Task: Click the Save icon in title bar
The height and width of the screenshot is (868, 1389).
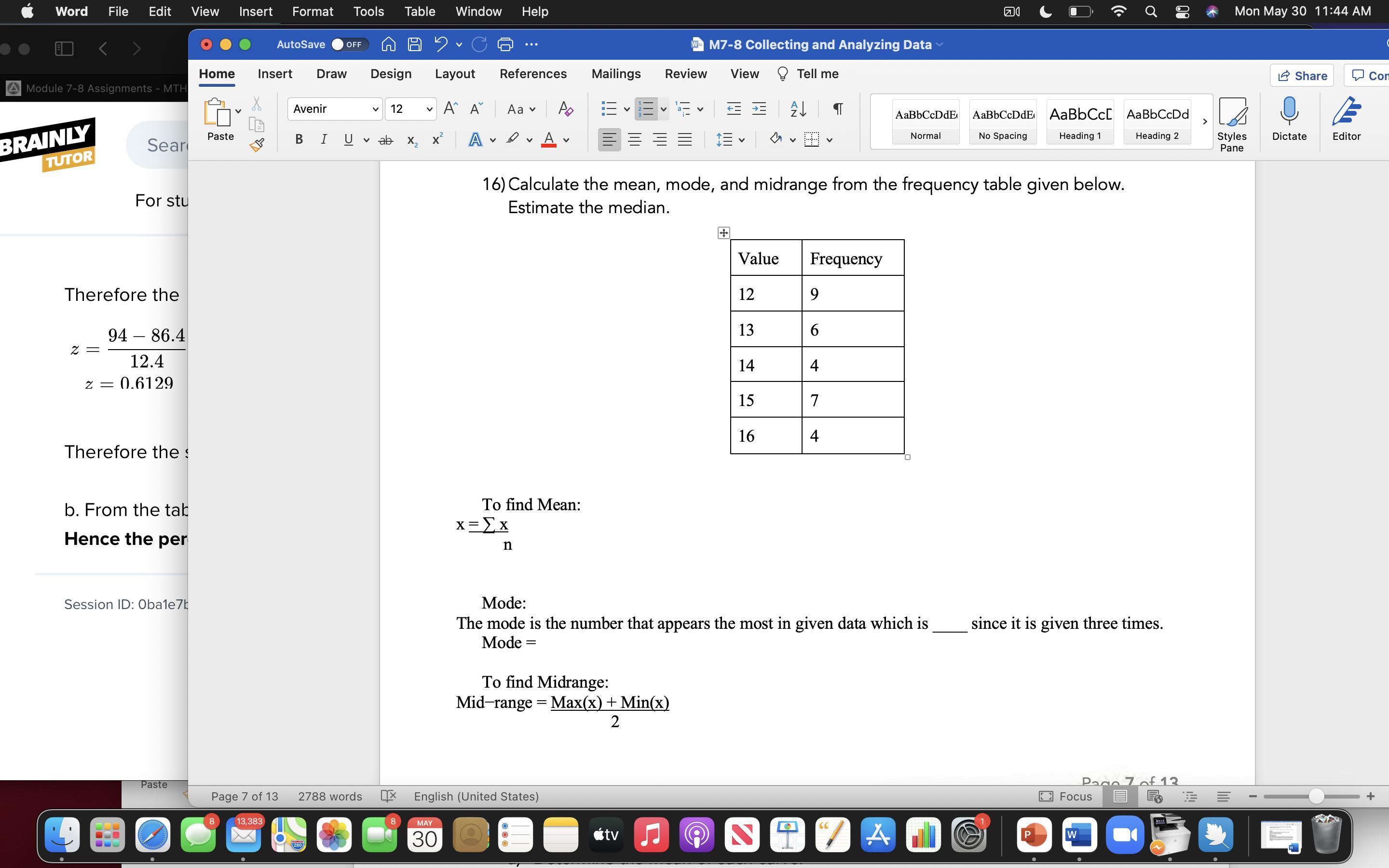Action: click(x=414, y=44)
